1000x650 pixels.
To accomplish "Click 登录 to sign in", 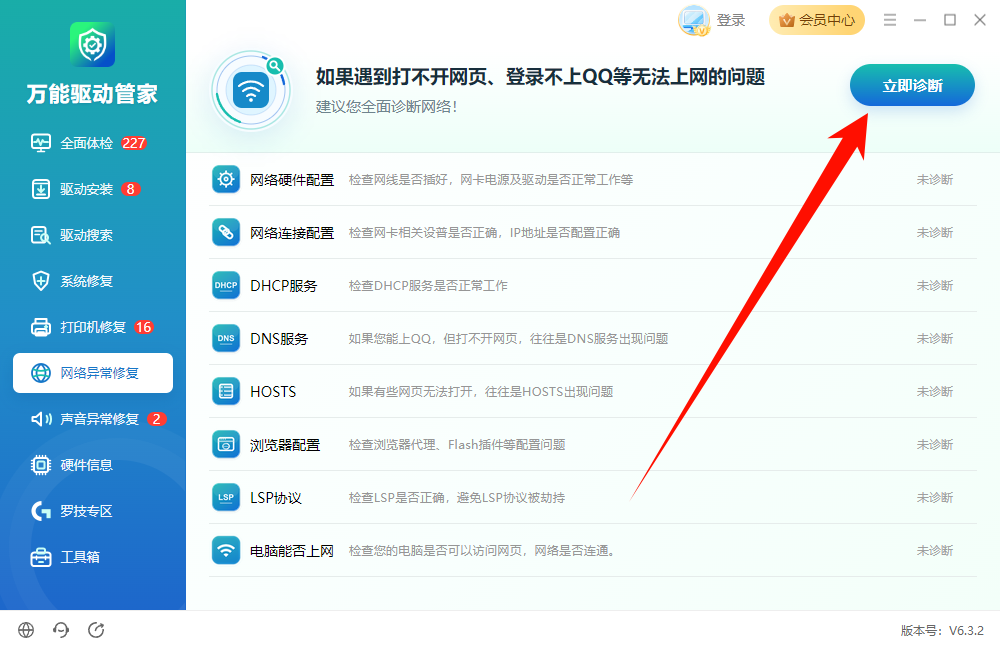I will [x=730, y=20].
